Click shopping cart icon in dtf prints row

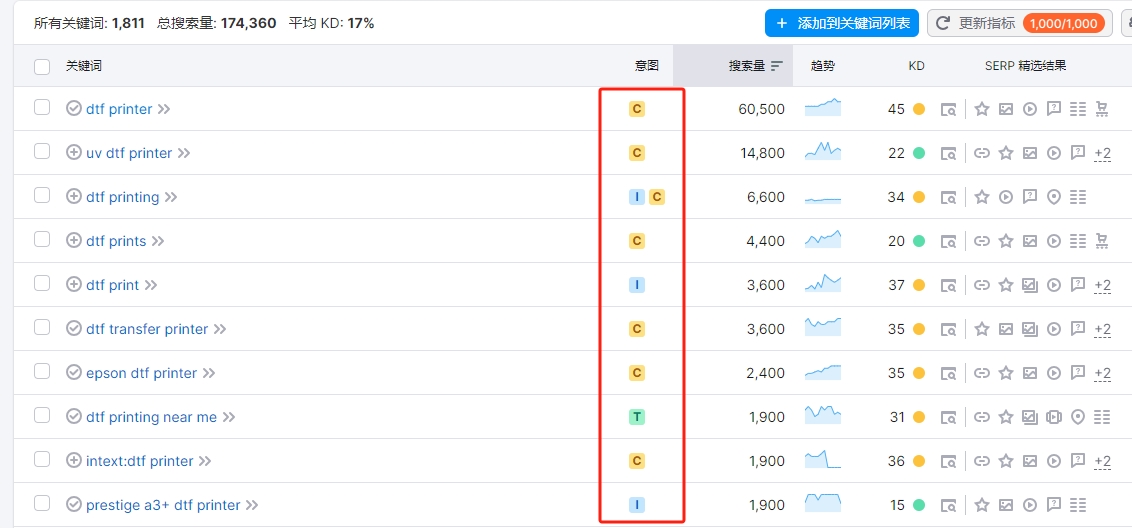[1102, 241]
